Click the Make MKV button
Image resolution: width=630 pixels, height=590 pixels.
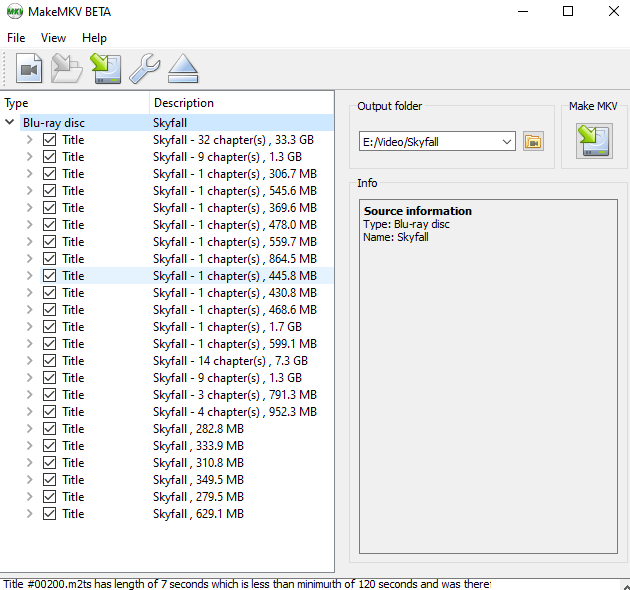click(x=594, y=141)
